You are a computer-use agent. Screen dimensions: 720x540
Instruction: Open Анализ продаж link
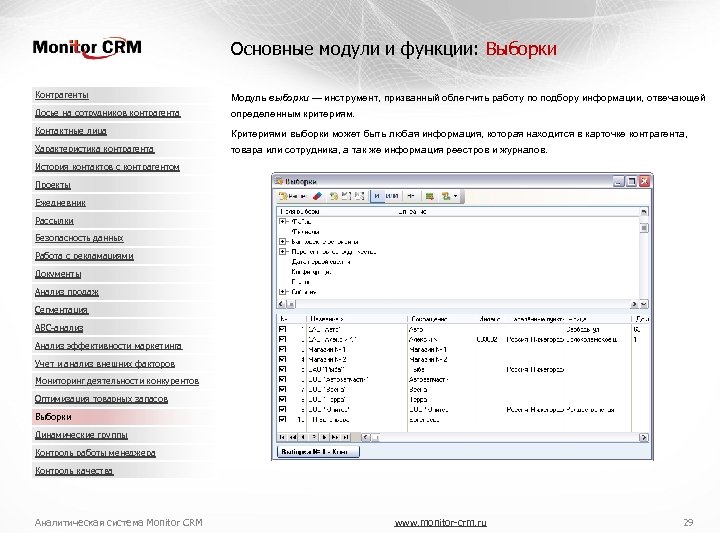[67, 292]
